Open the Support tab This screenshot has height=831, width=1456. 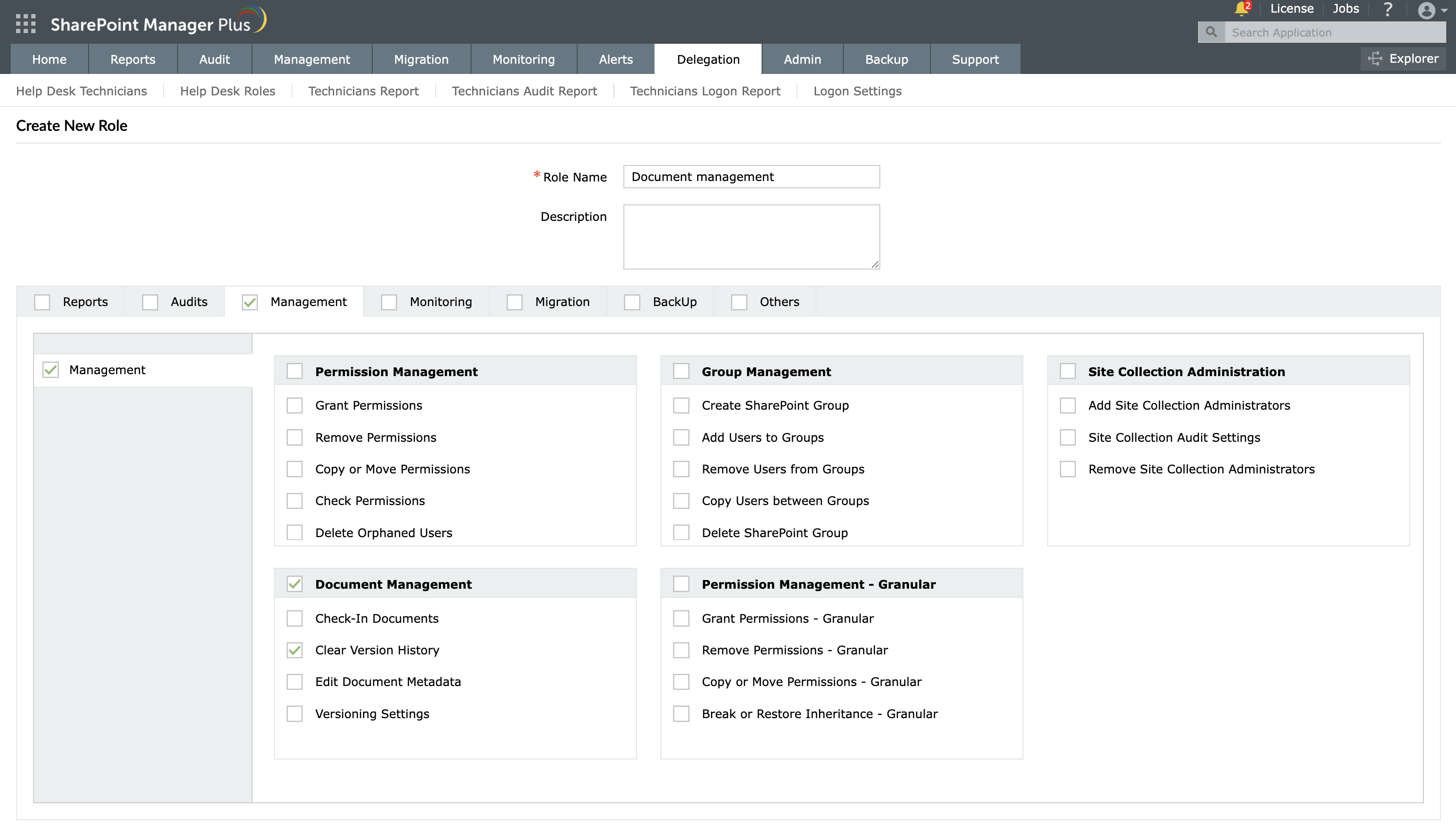tap(975, 59)
